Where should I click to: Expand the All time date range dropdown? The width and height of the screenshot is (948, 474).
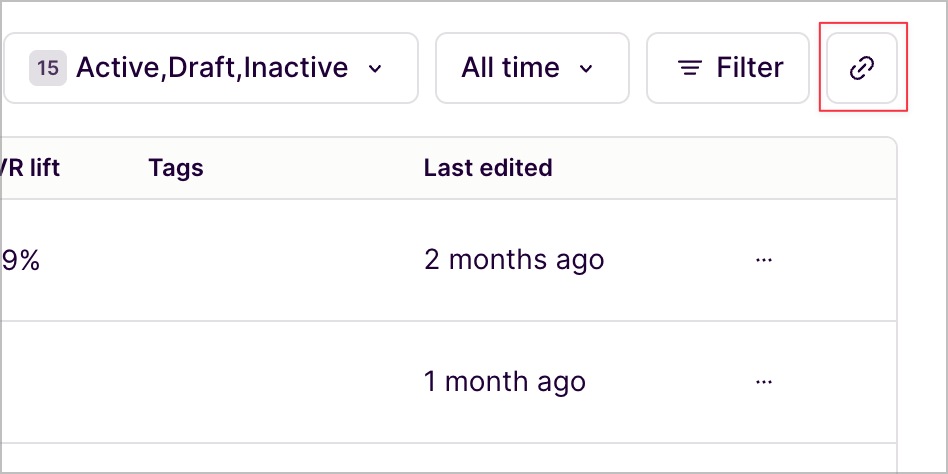click(532, 68)
